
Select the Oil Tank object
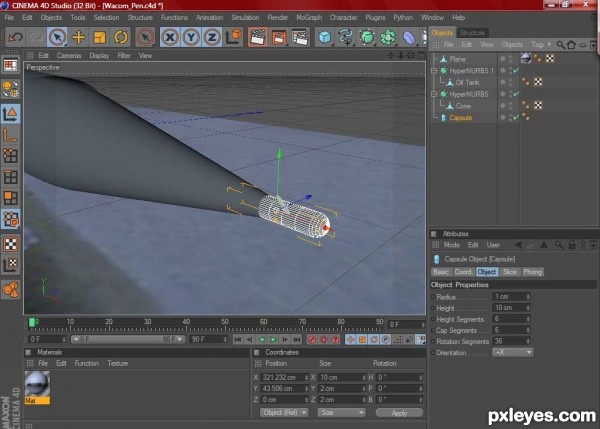click(x=467, y=83)
